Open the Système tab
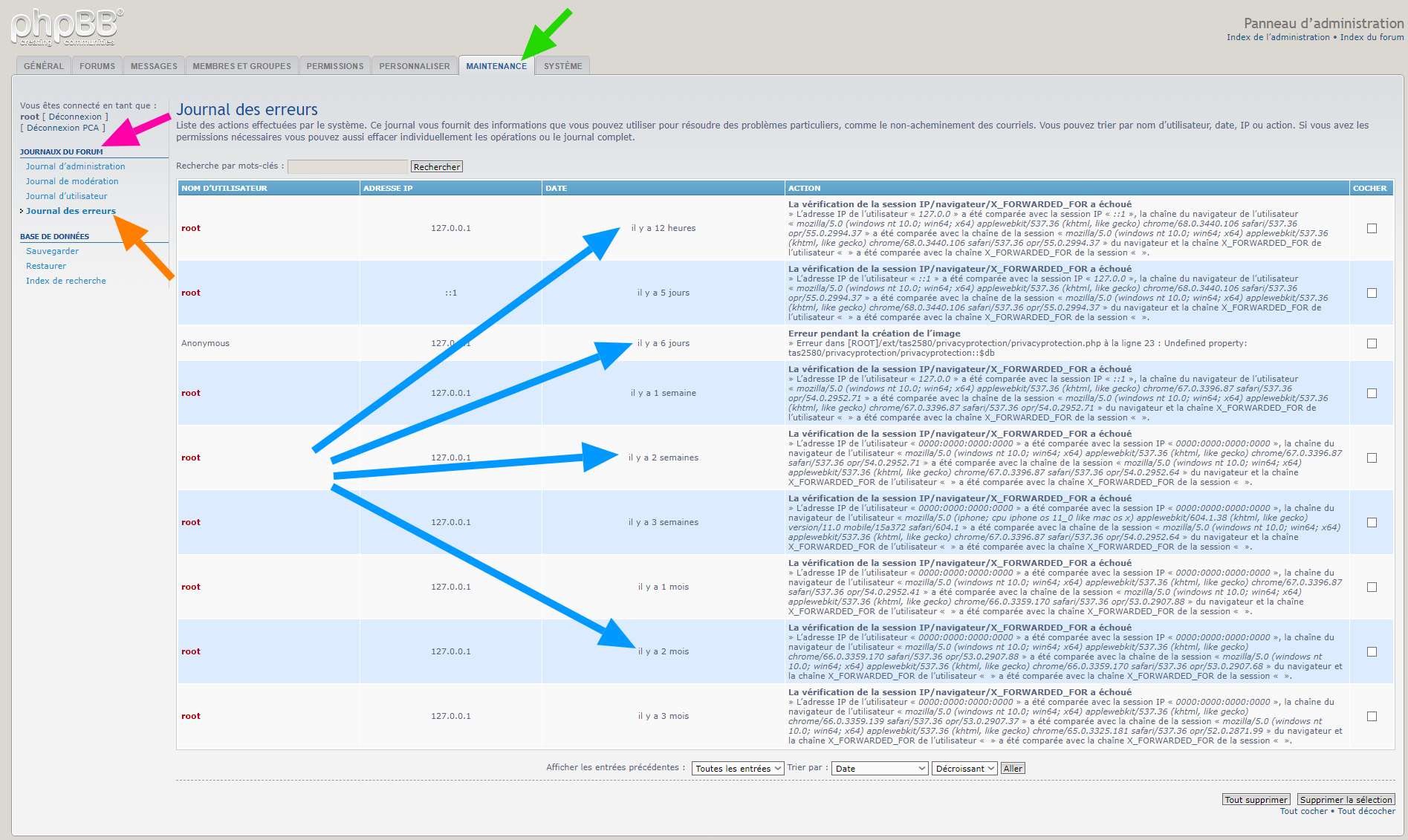The width and height of the screenshot is (1408, 840). point(562,66)
